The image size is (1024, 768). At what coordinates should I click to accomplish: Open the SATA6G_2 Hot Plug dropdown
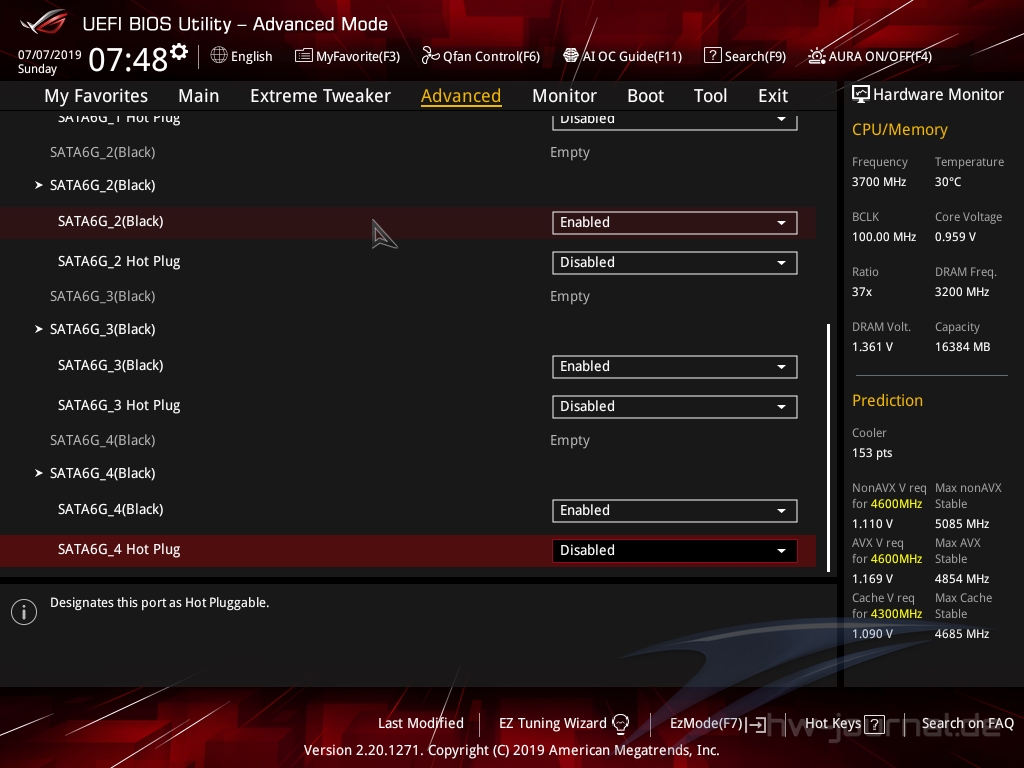(x=675, y=263)
